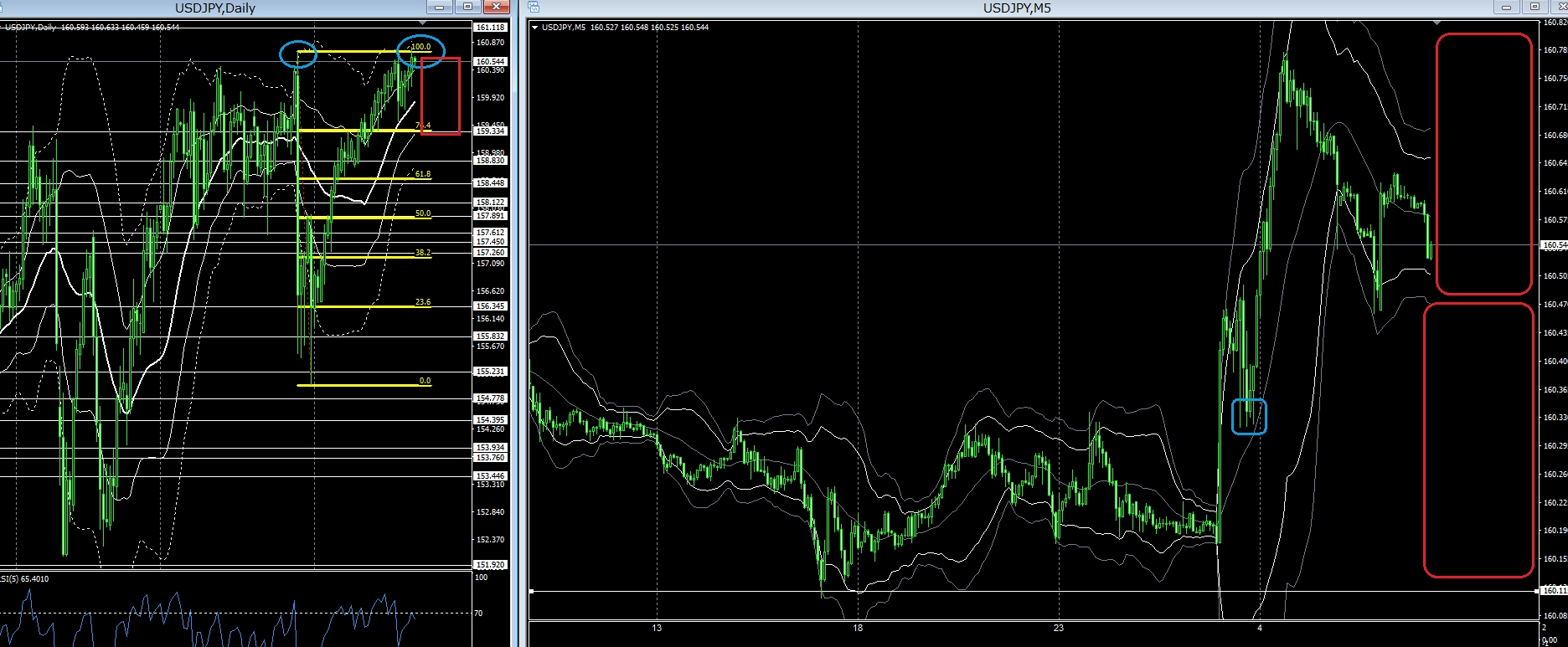Click the 153.934 line price label
Image resolution: width=1568 pixels, height=647 pixels.
[x=490, y=448]
